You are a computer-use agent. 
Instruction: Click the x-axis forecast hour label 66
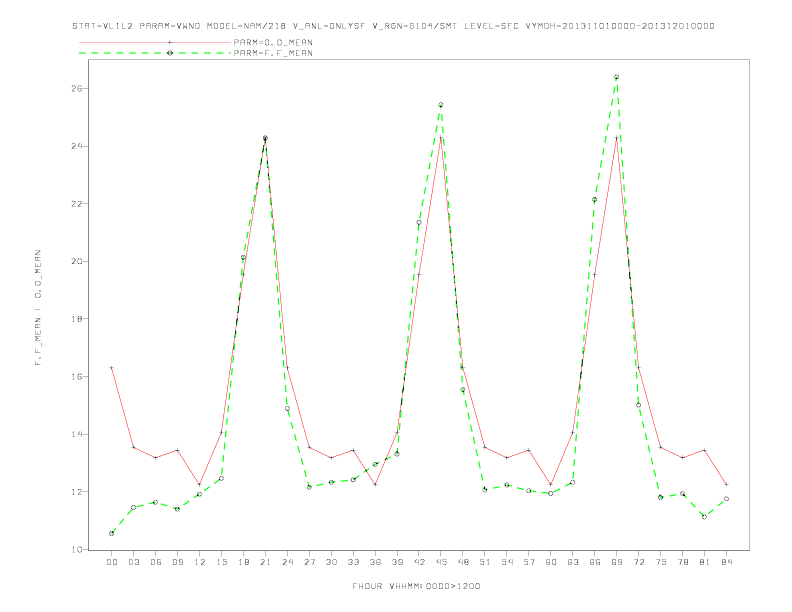[595, 562]
